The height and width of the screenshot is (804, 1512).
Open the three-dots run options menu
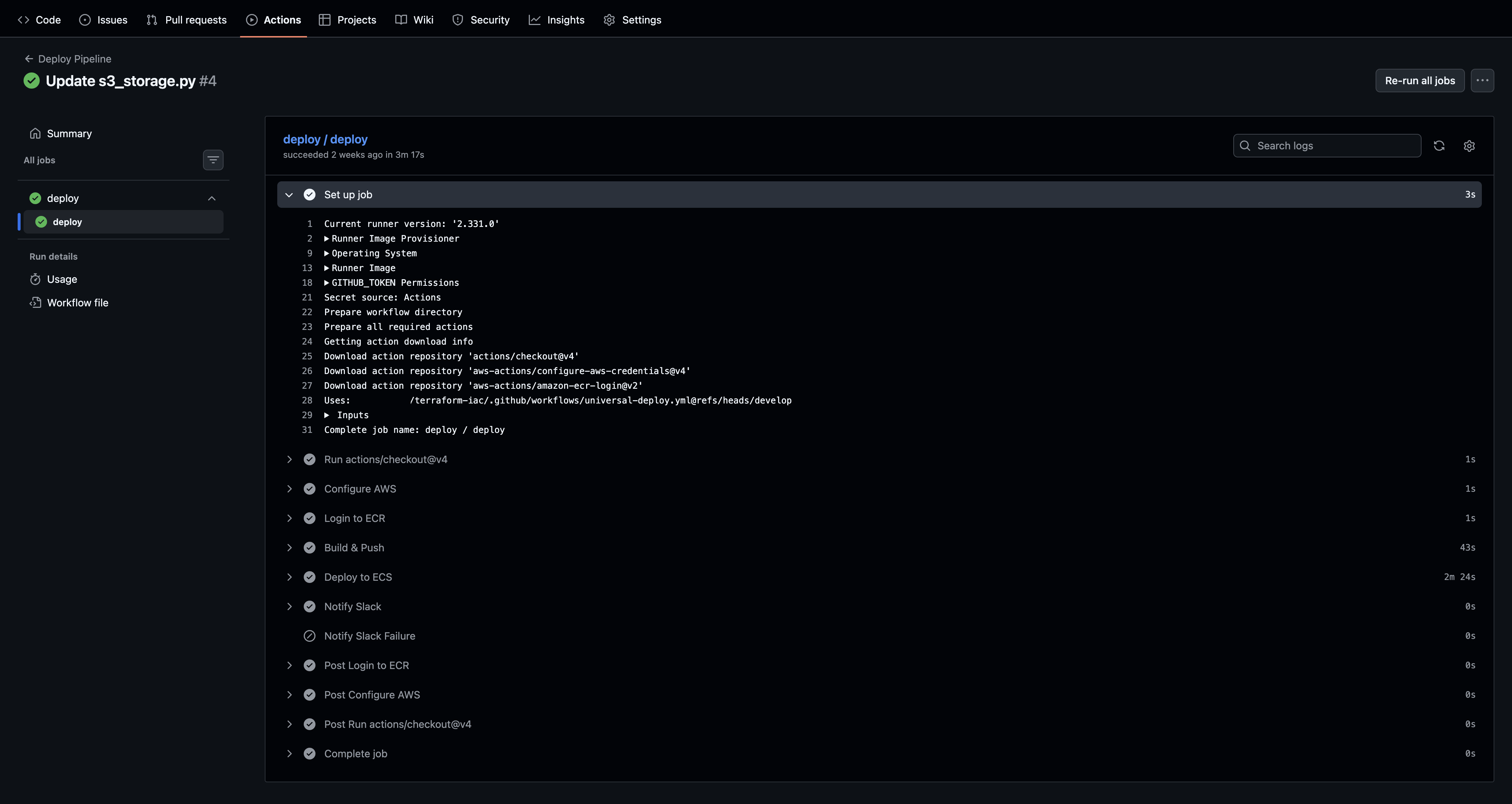click(1482, 81)
